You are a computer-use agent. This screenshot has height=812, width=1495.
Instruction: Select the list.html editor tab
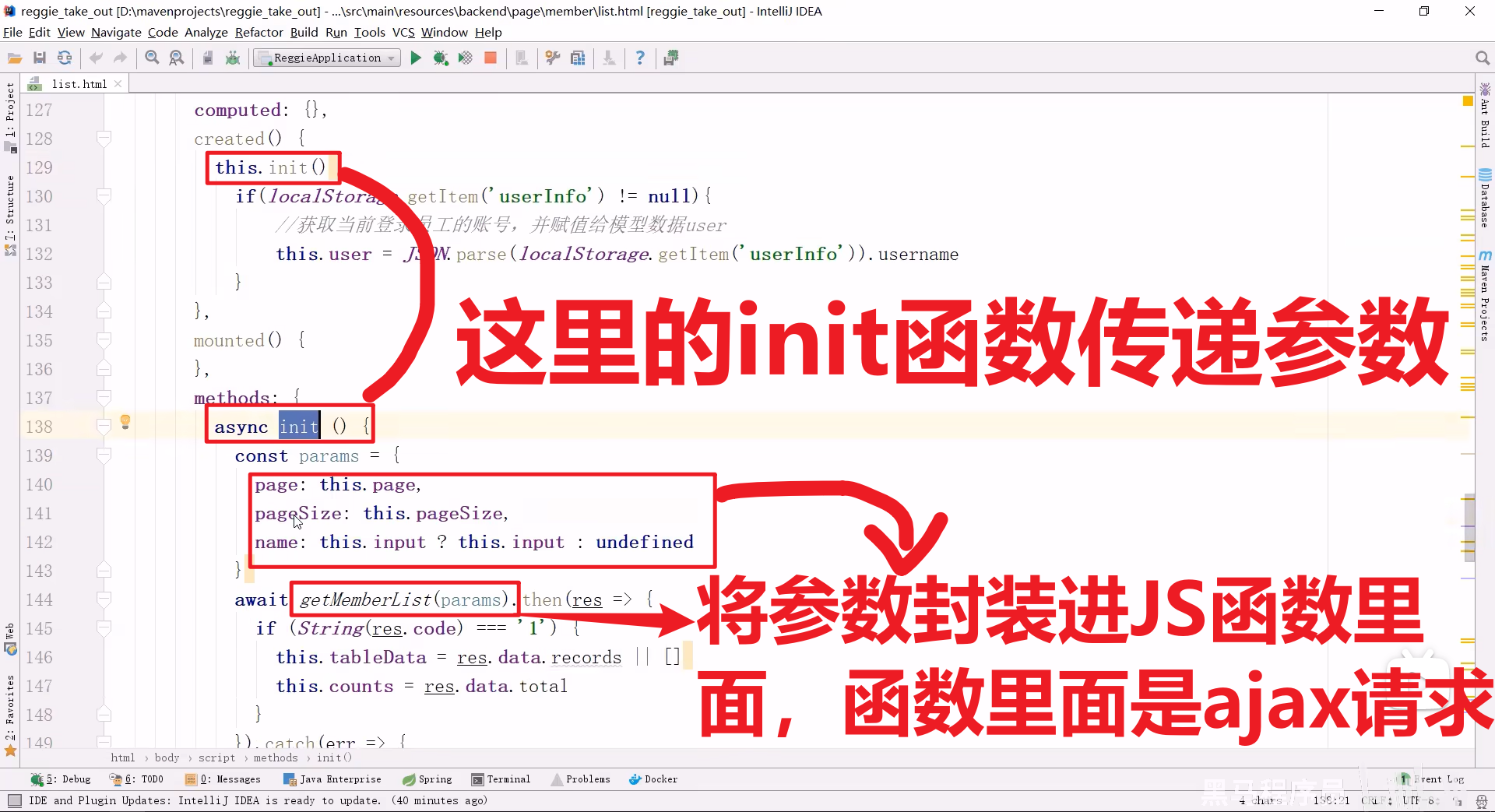pyautogui.click(x=75, y=84)
